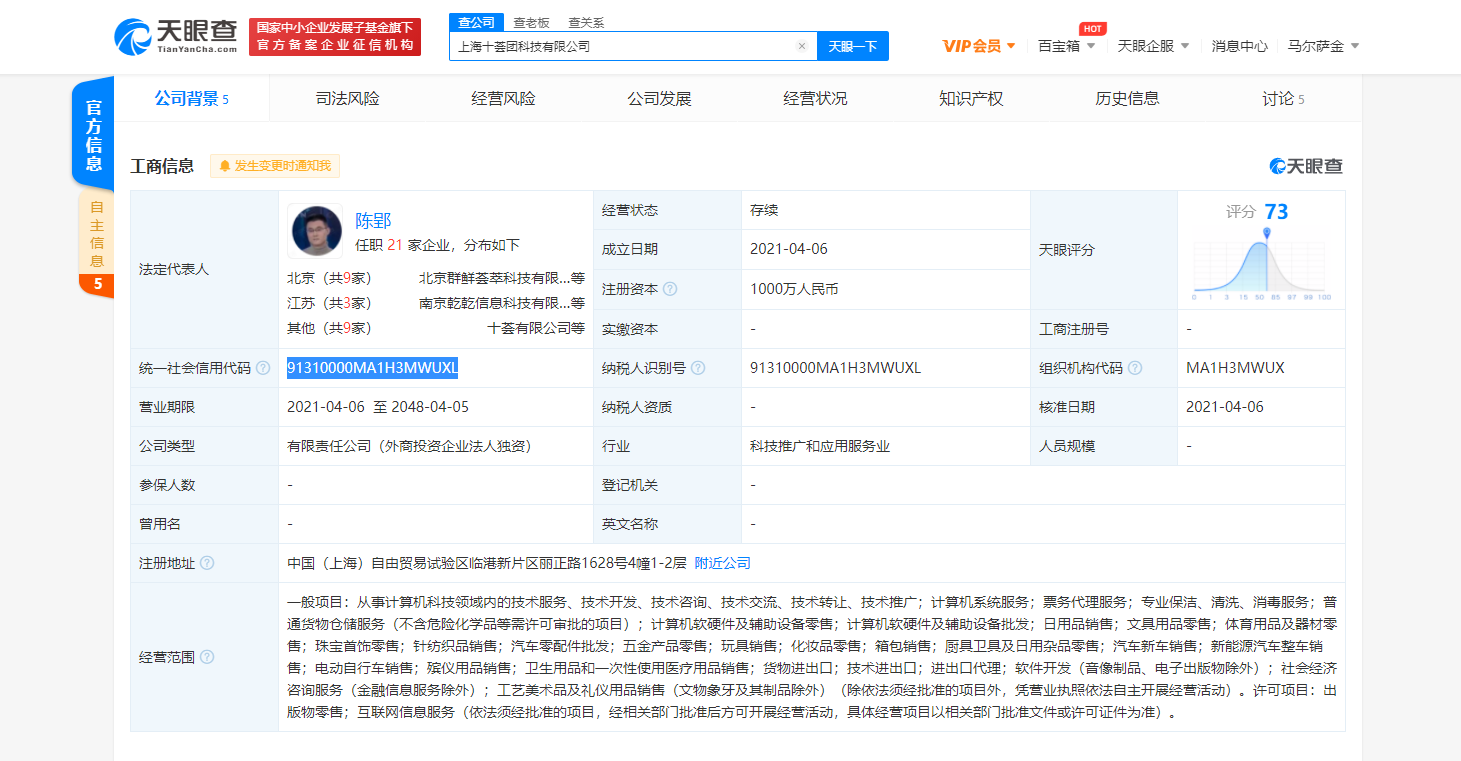Switch to the 司法风险 tab
The width and height of the screenshot is (1461, 761).
click(347, 99)
